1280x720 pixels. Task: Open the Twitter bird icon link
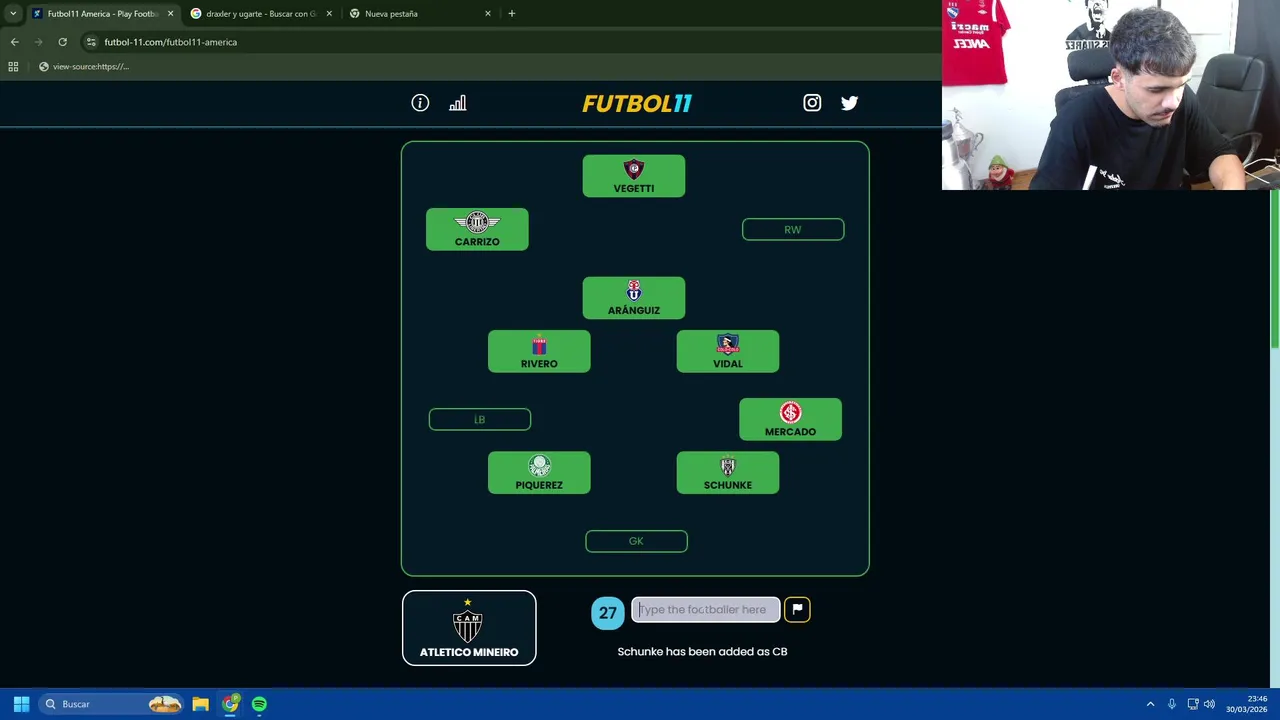(849, 103)
